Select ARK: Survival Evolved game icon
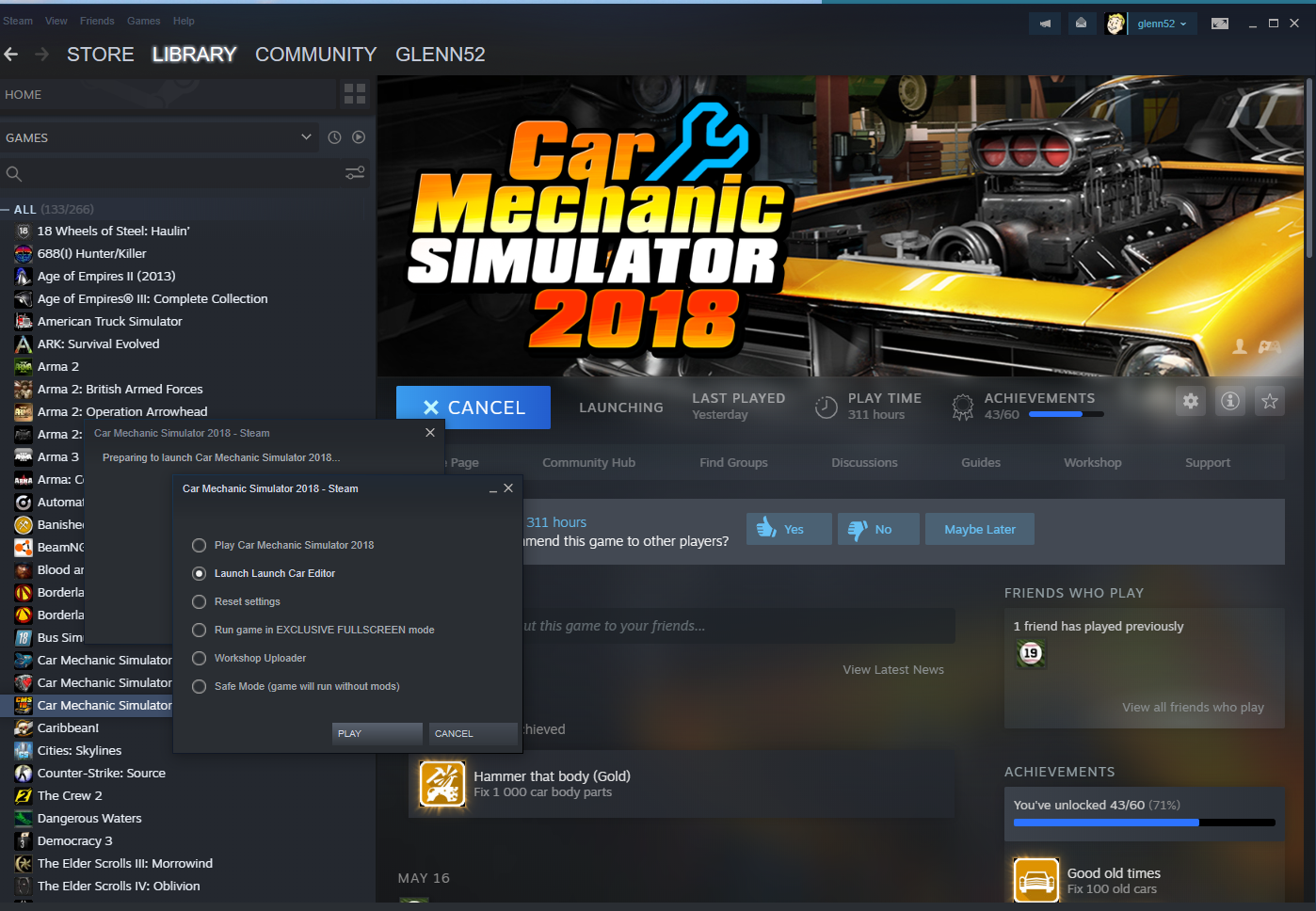This screenshot has height=911, width=1316. pos(24,344)
